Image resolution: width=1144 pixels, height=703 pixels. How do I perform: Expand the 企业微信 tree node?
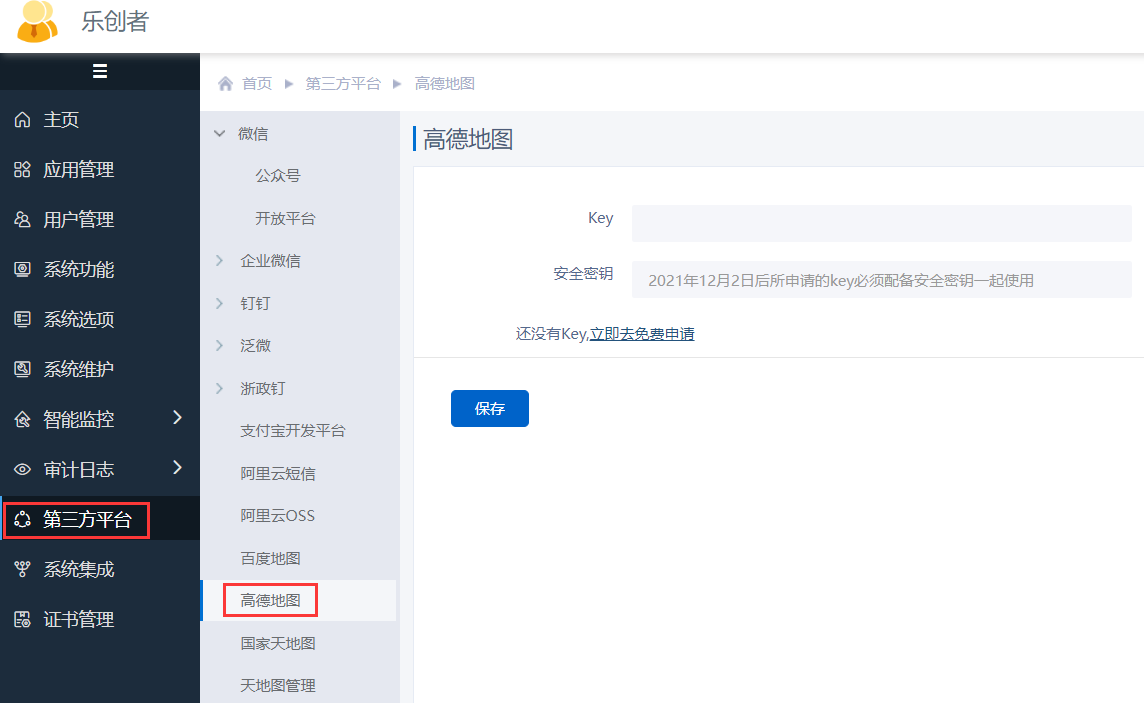220,261
